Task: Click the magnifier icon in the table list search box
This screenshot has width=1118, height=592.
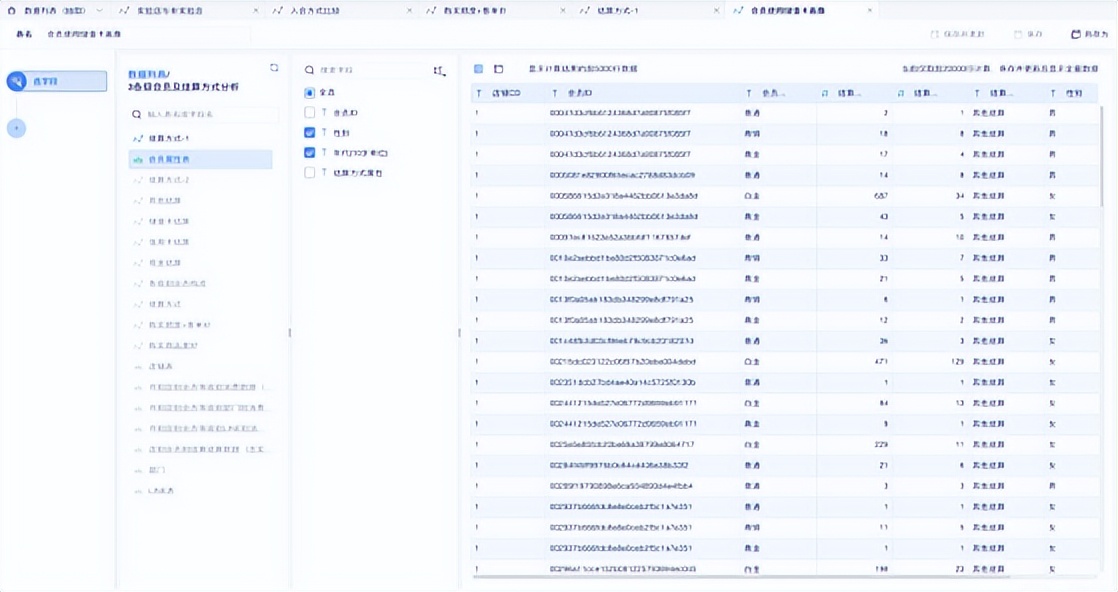Action: [136, 114]
